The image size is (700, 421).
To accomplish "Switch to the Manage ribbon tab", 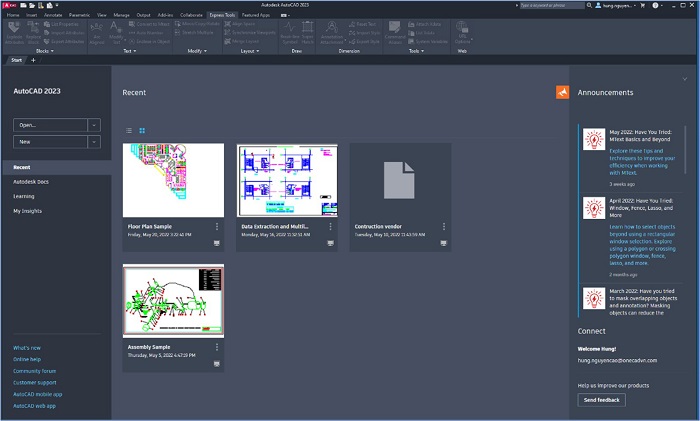I will point(121,15).
